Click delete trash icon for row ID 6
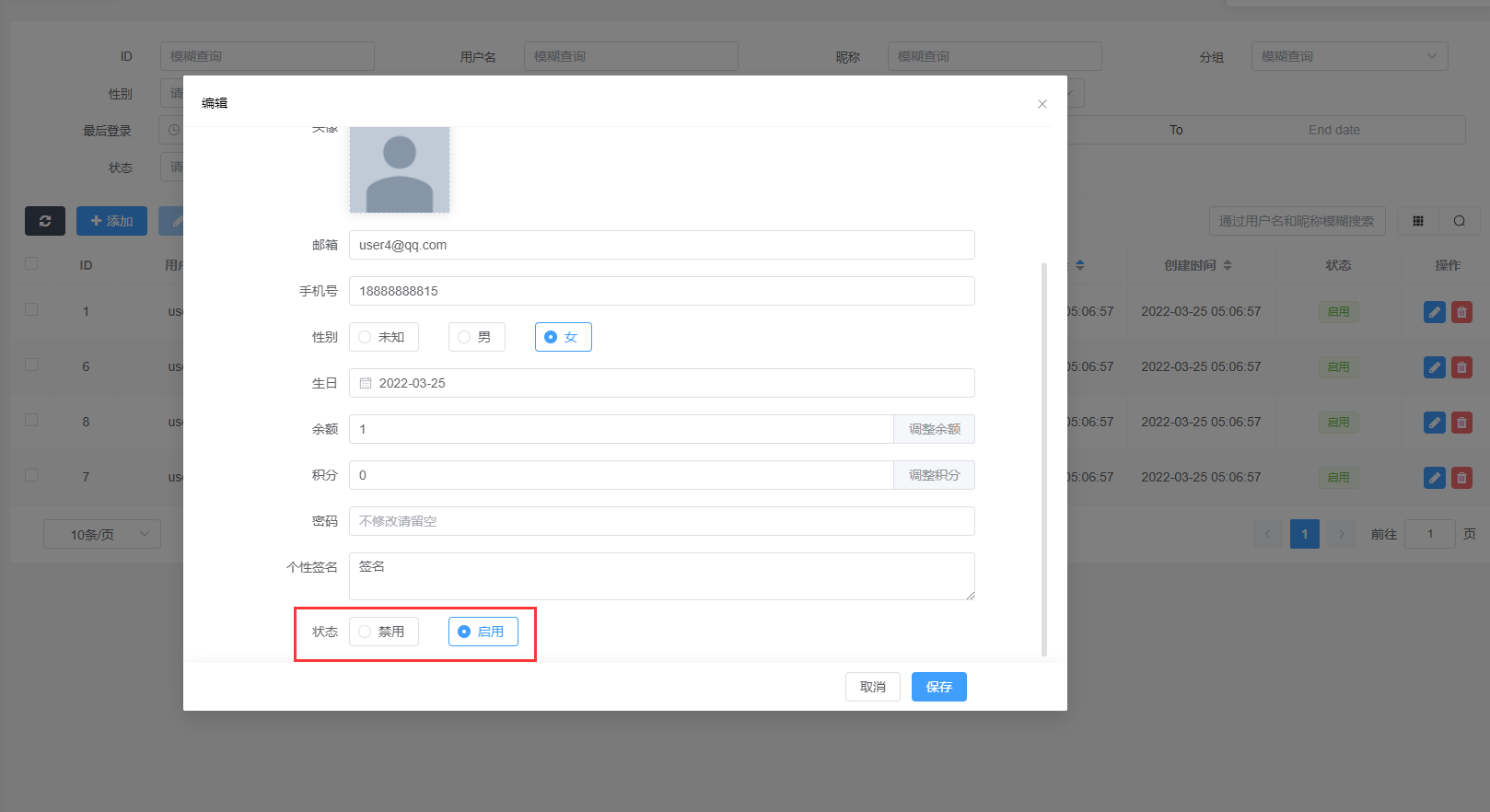This screenshot has width=1490, height=812. point(1461,367)
